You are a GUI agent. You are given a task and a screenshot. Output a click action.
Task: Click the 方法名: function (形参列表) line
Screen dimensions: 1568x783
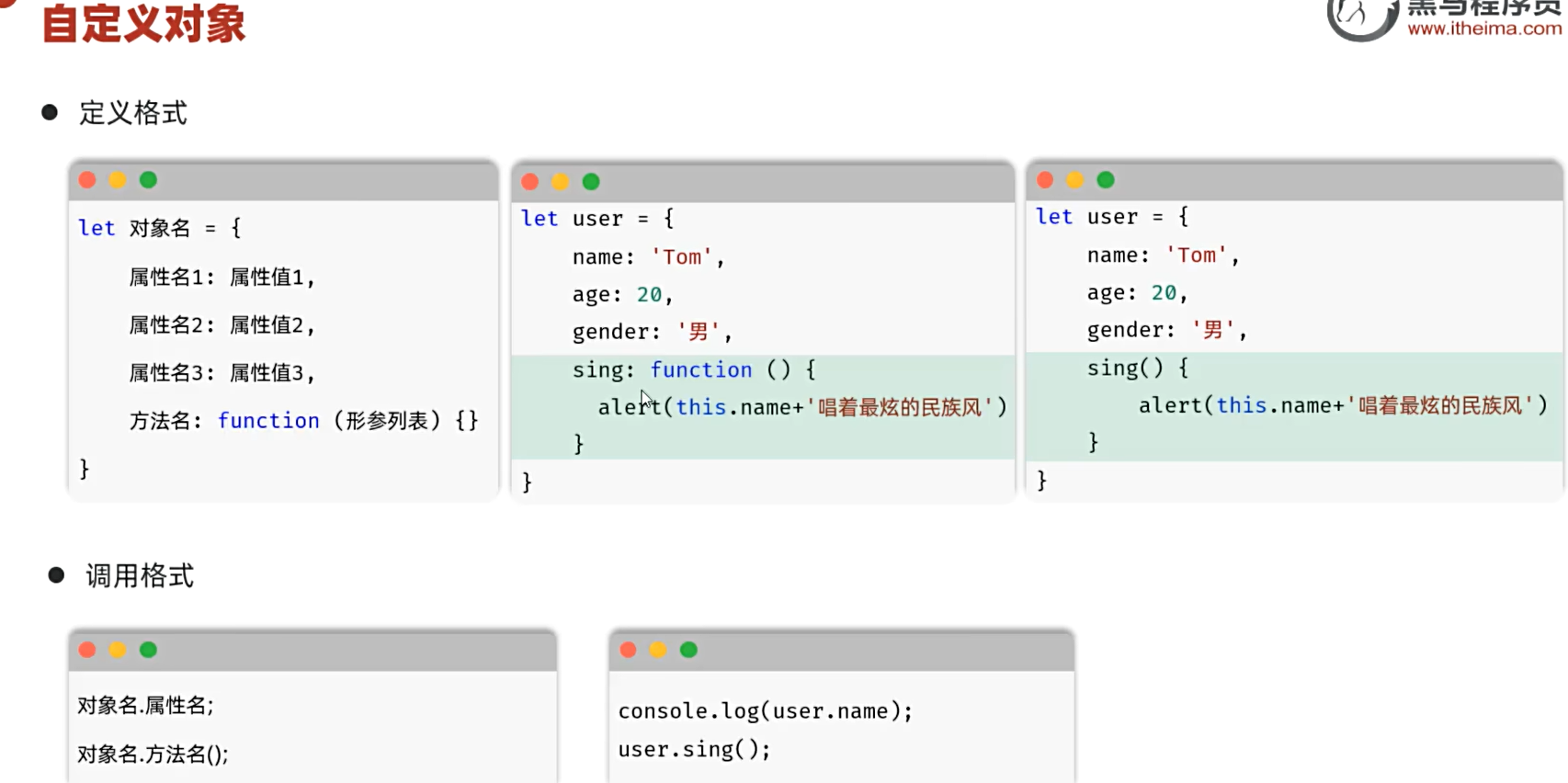[x=303, y=421]
